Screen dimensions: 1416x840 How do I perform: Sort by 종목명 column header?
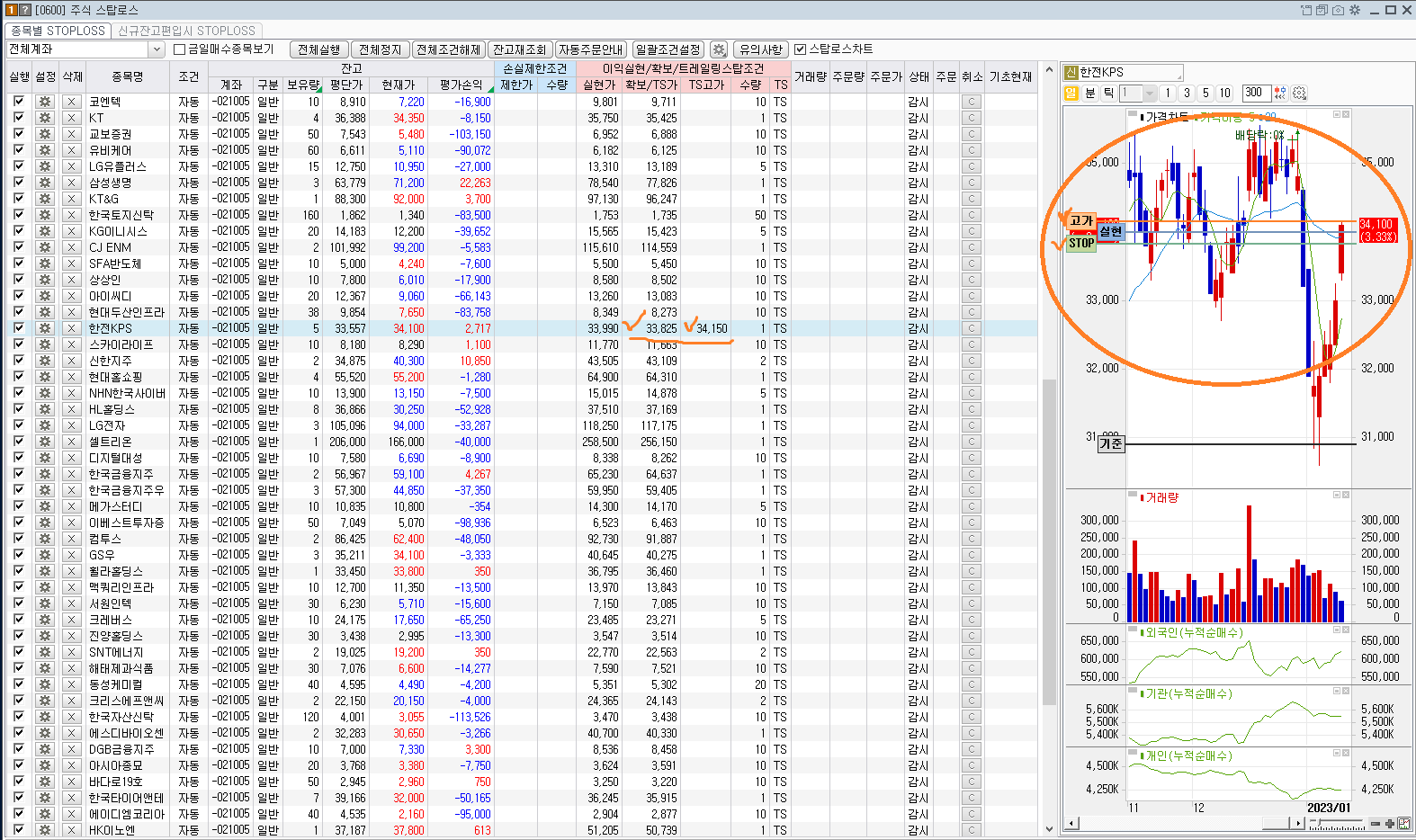[128, 76]
